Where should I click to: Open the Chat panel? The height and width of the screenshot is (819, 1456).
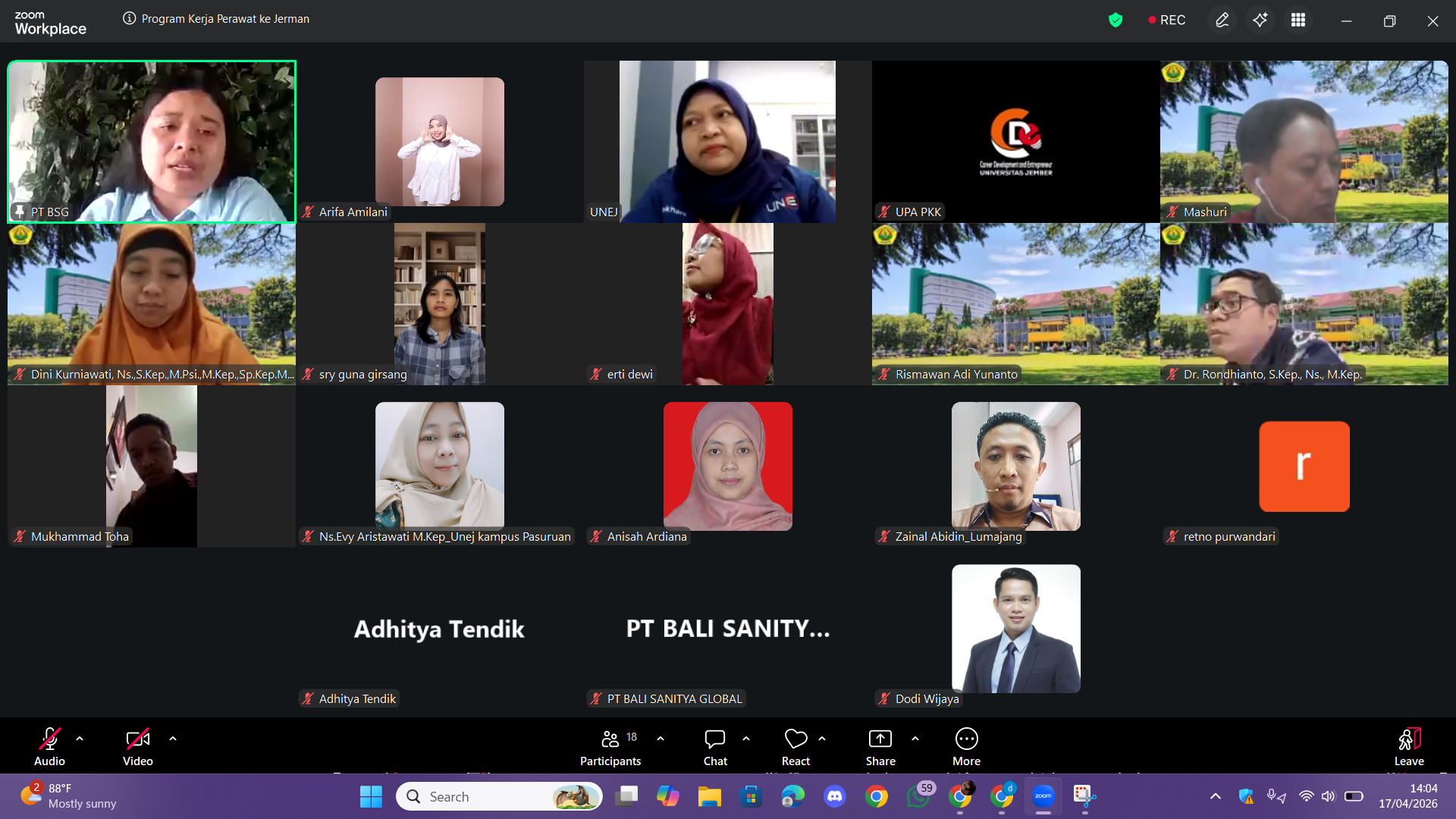714,746
